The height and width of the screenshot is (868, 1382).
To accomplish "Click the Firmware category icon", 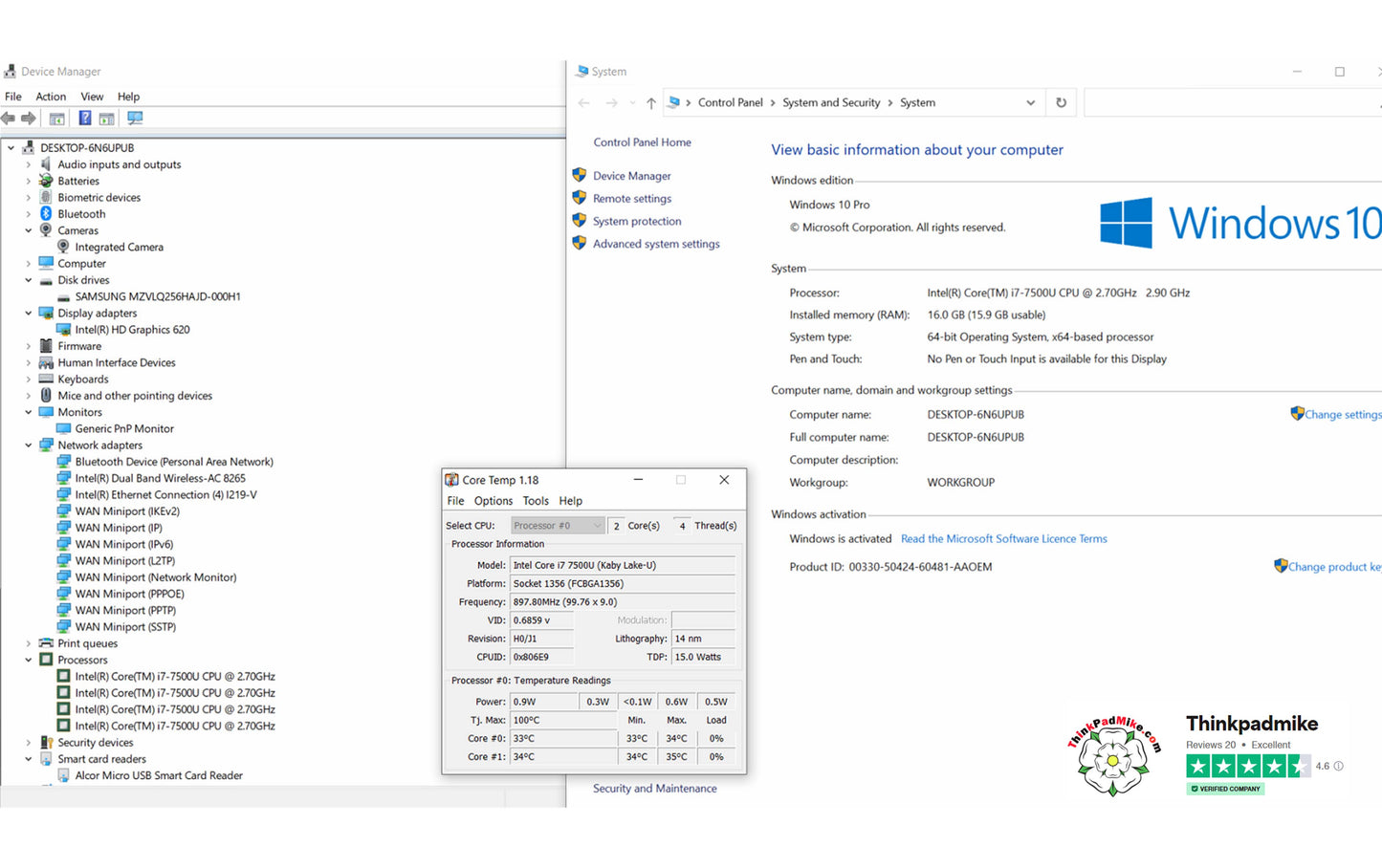I will tap(46, 346).
